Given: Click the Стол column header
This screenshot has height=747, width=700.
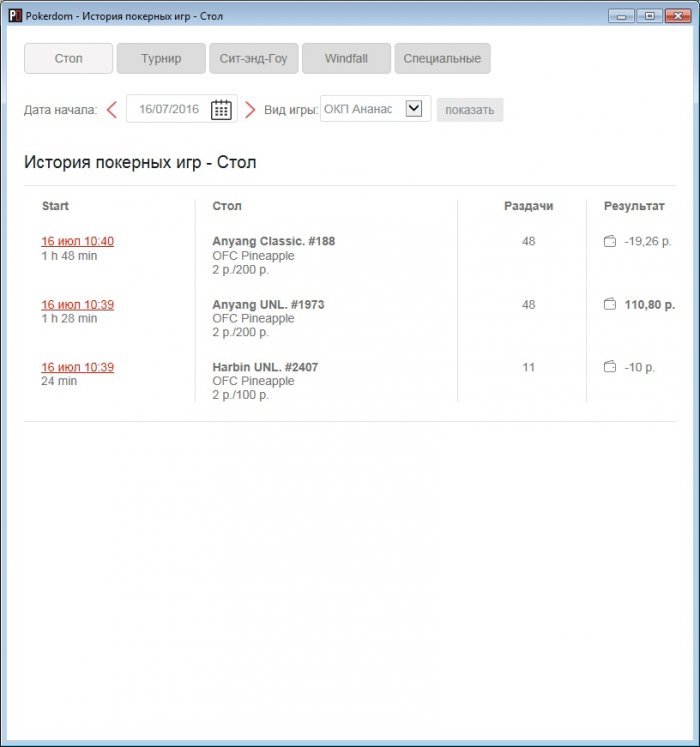Looking at the screenshot, I should [227, 206].
